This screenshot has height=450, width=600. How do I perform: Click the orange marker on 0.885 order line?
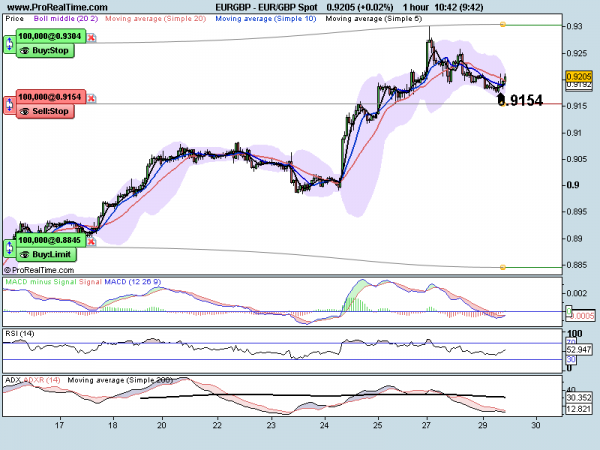[x=503, y=267]
